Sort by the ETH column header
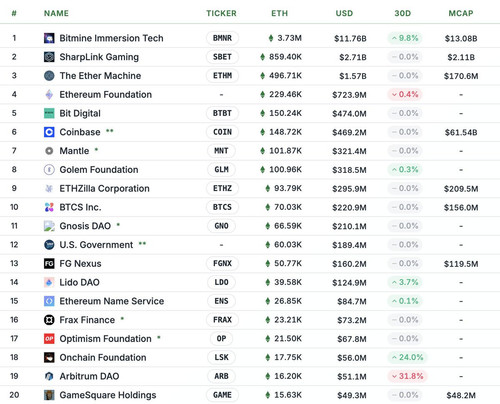Viewport: 500px width, 404px height. click(x=279, y=13)
